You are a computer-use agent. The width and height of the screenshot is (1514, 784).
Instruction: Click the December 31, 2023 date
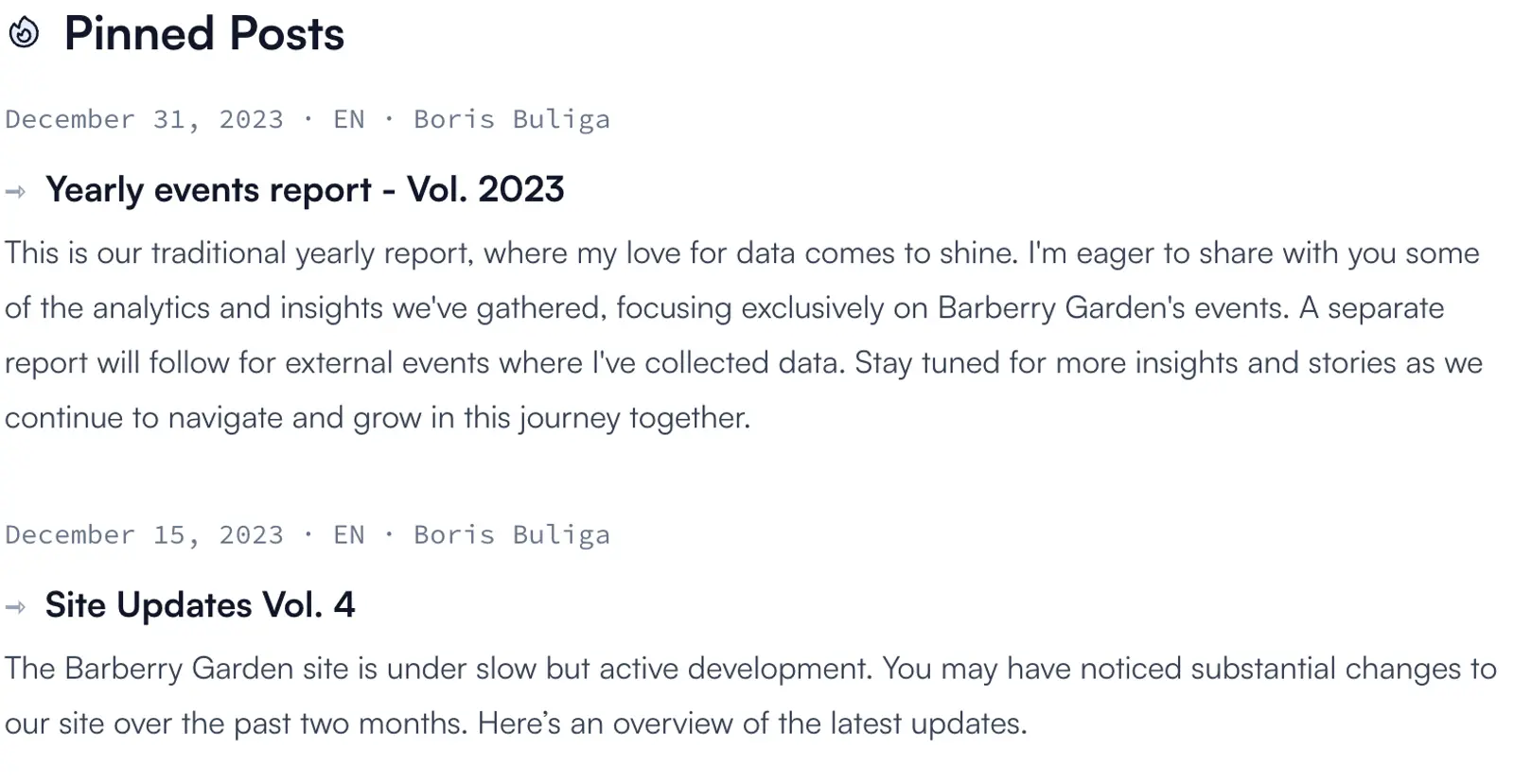pos(144,119)
